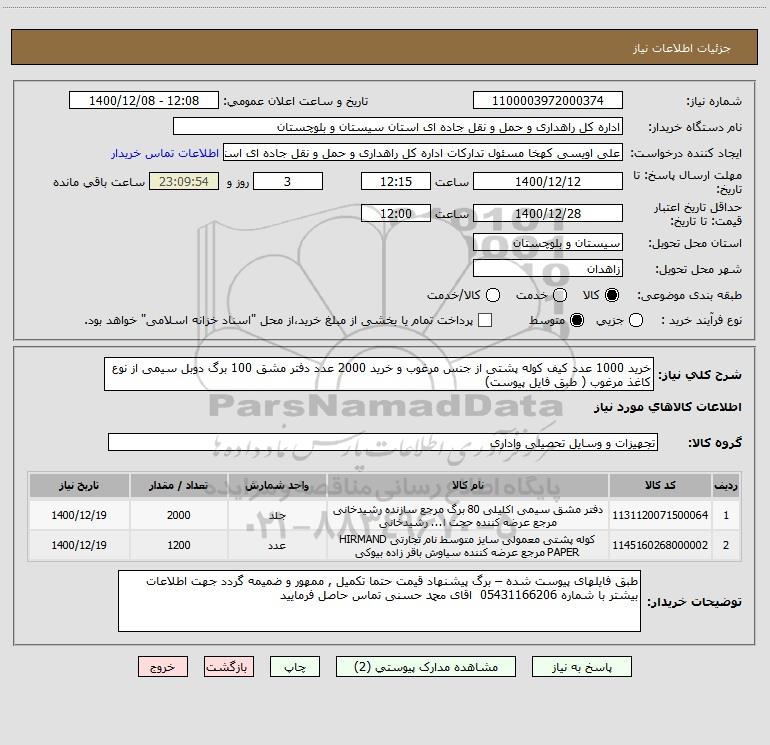The image size is (770, 745).
Task: Select the جزیی purchase type radio
Action: click(635, 320)
